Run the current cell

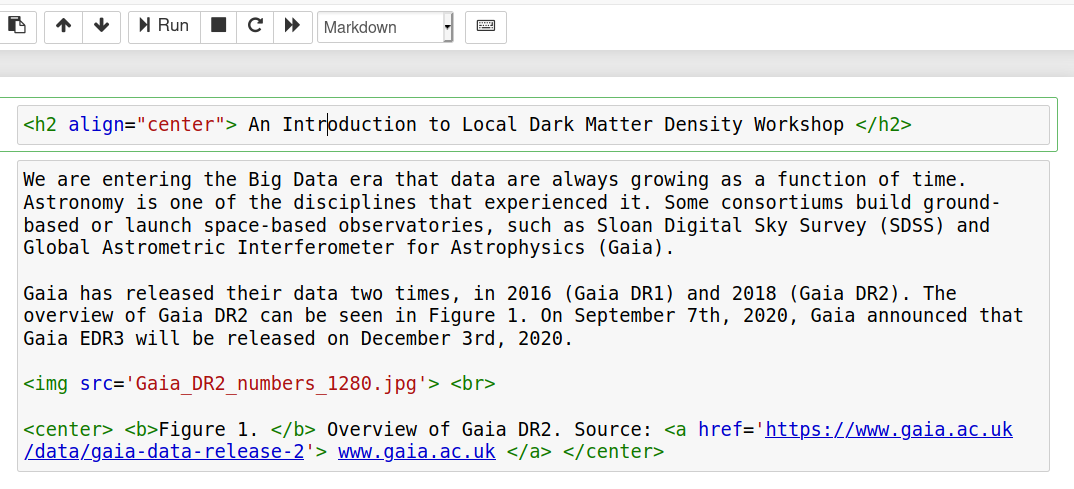tap(164, 27)
